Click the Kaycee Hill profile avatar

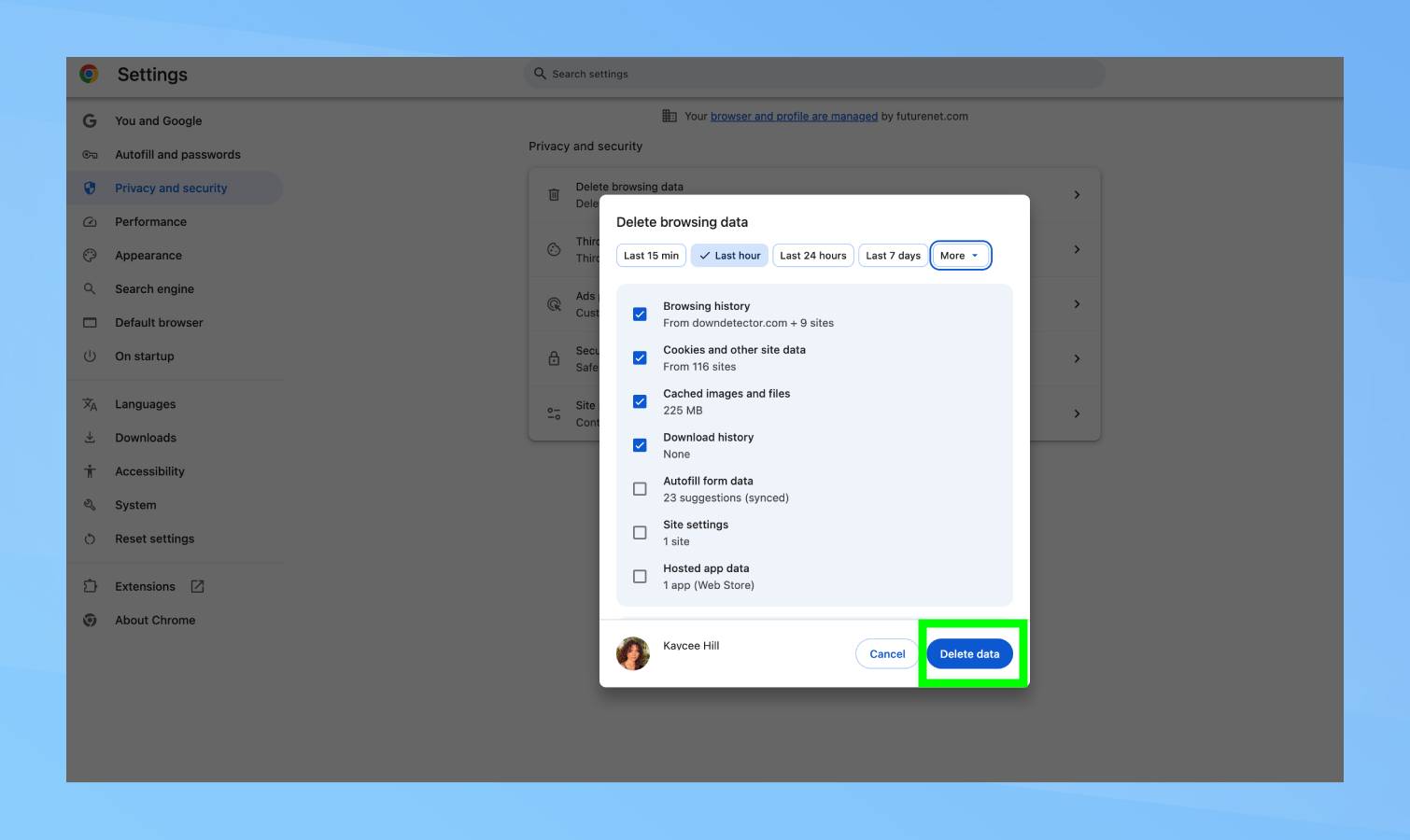633,653
